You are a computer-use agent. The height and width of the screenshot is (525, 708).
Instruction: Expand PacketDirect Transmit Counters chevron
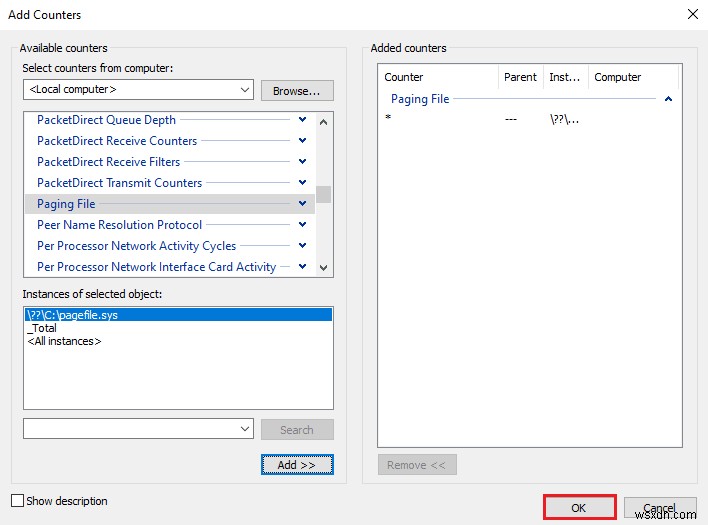(302, 183)
